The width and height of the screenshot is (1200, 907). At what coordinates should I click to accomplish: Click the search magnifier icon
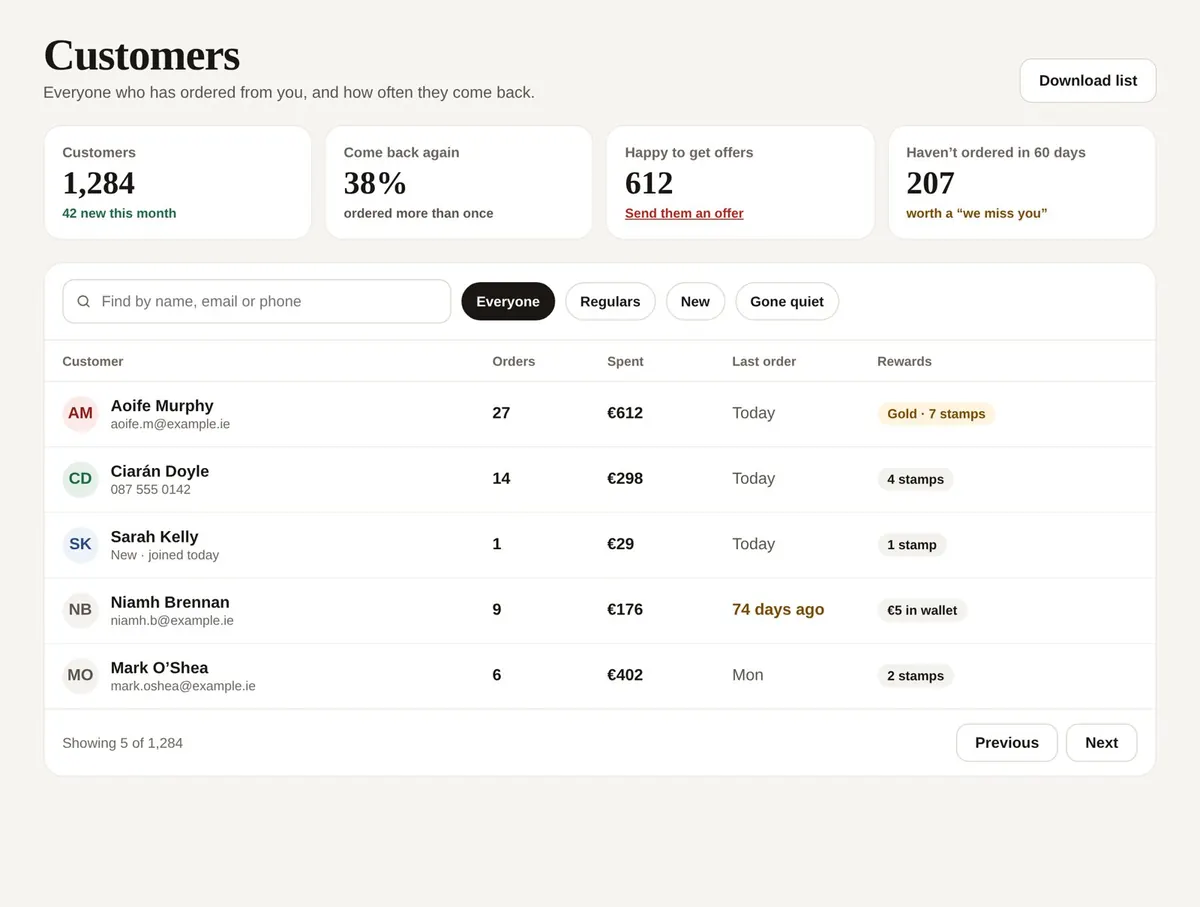pyautogui.click(x=84, y=301)
